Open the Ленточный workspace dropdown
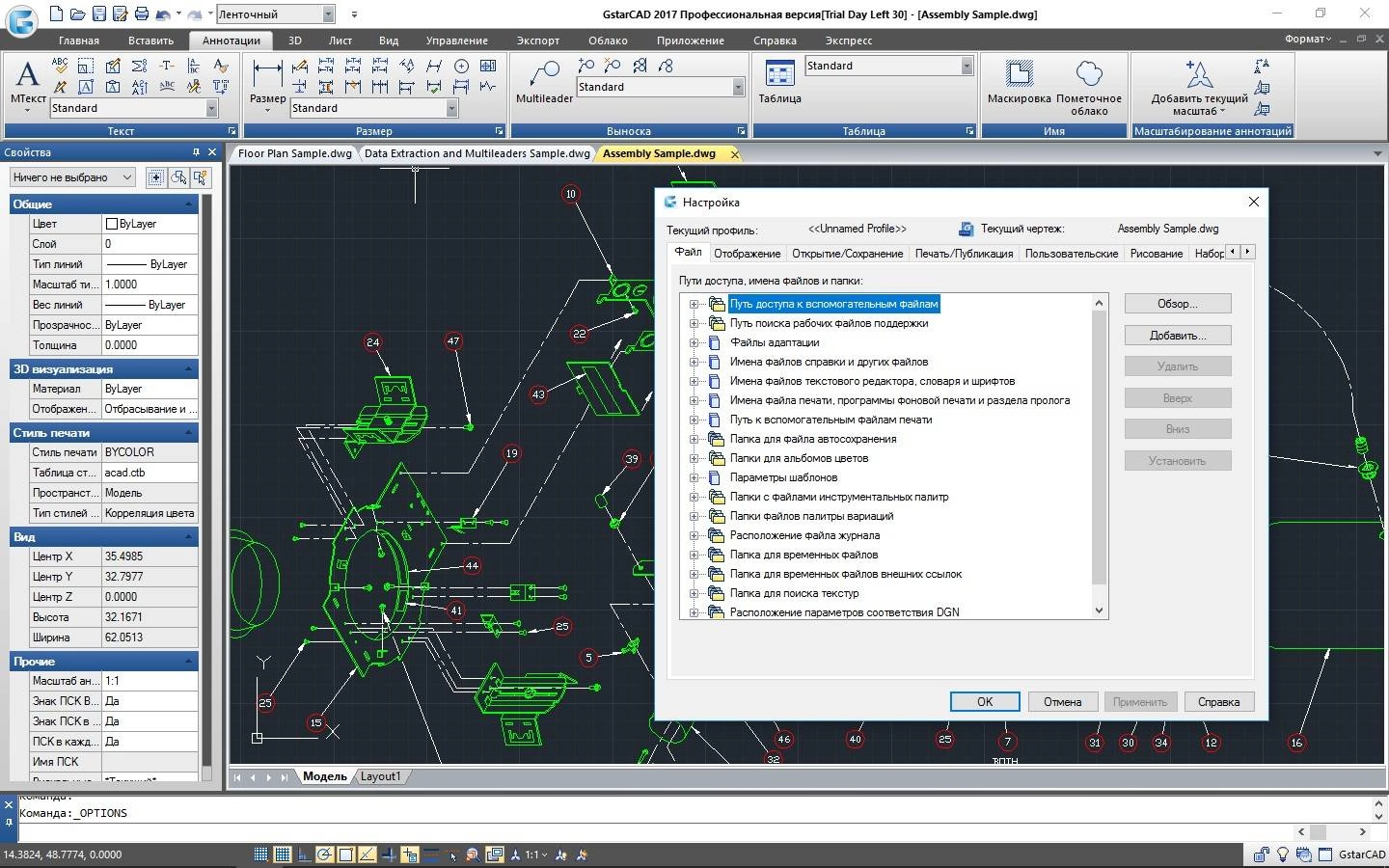The image size is (1389, 868). (x=328, y=14)
